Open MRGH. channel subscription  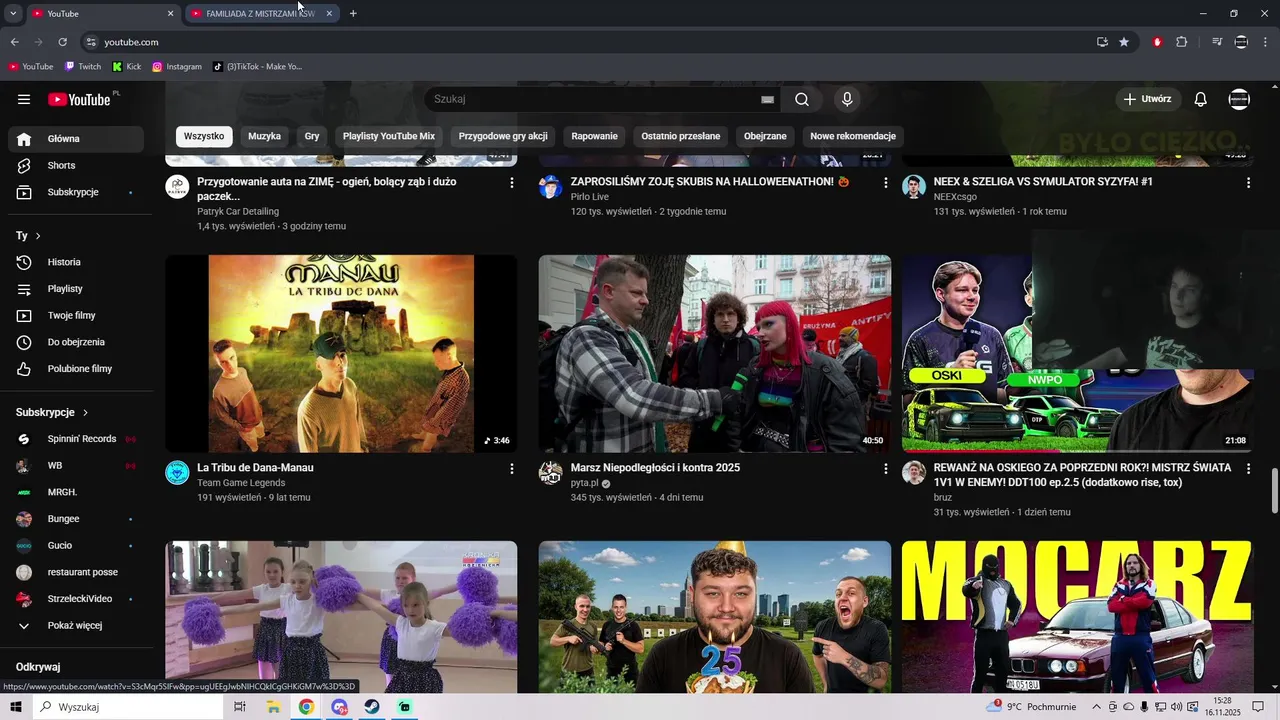tap(76, 492)
